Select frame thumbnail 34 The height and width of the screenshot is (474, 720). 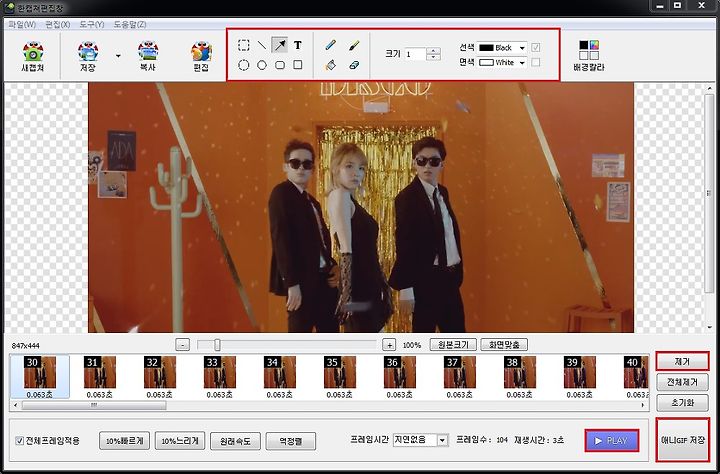280,377
